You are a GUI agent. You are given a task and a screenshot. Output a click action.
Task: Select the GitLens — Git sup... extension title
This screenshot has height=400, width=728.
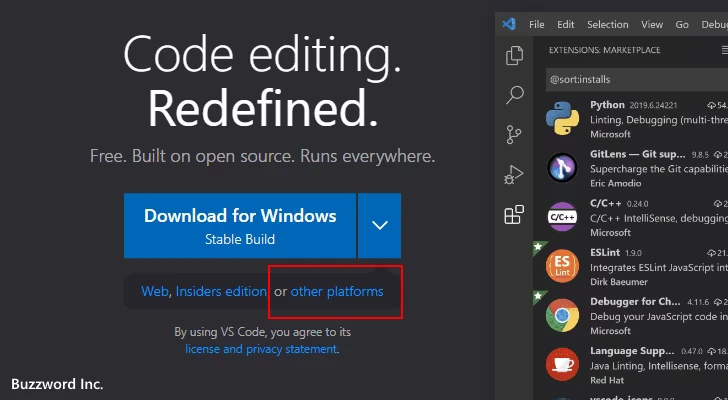click(x=637, y=154)
